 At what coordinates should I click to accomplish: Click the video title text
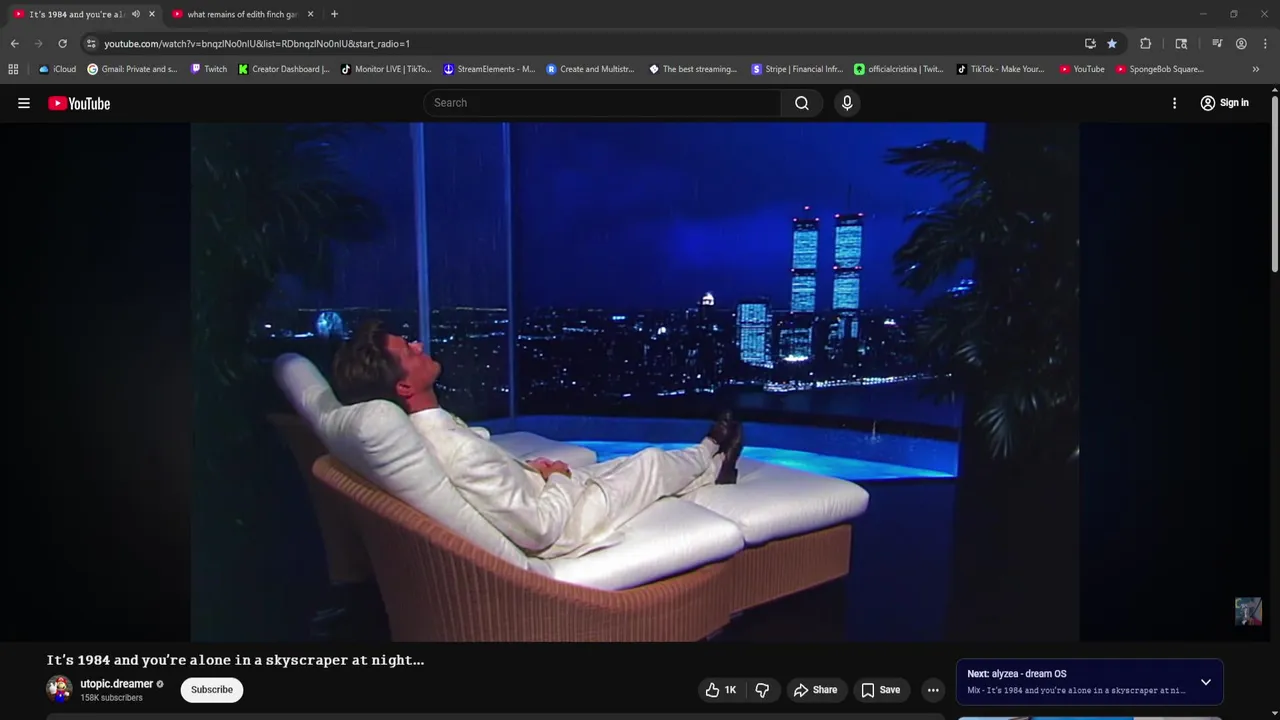(x=235, y=660)
